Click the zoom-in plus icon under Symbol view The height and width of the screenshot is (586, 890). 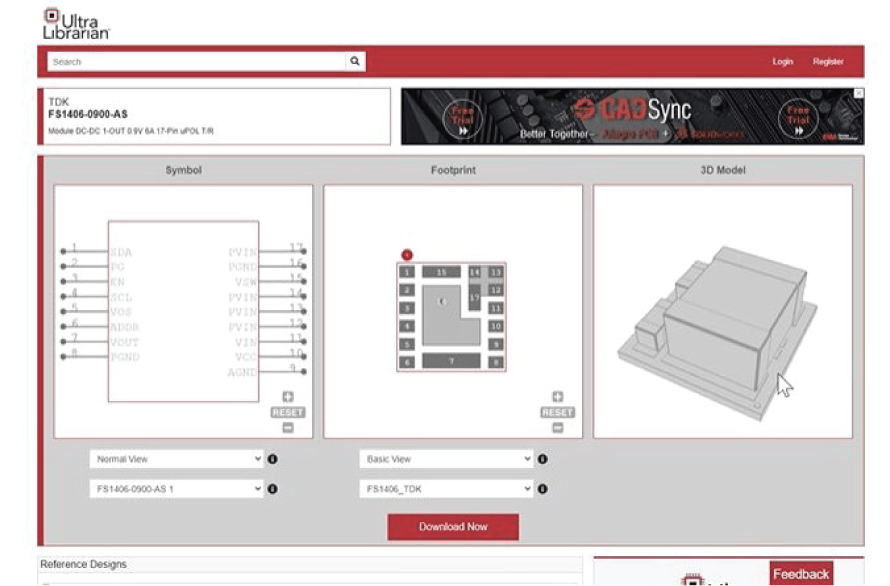[x=288, y=394]
